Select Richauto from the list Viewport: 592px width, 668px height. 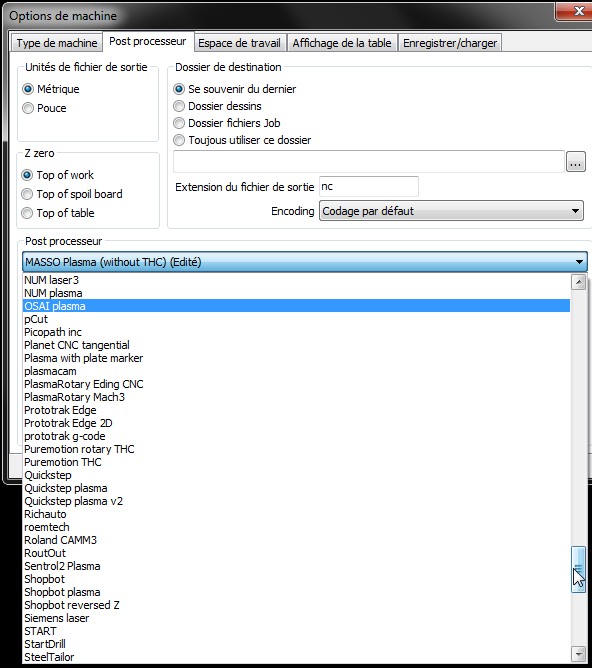tap(296, 514)
